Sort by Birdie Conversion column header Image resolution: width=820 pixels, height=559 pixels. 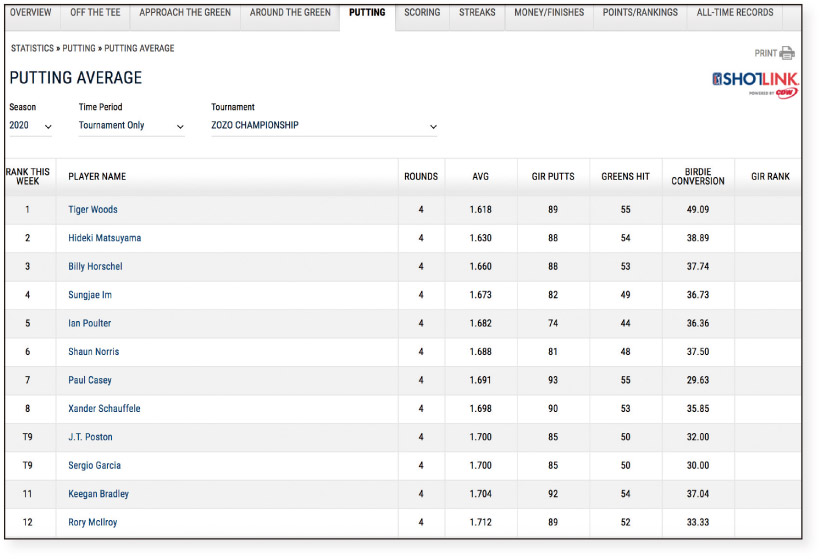[x=697, y=177]
